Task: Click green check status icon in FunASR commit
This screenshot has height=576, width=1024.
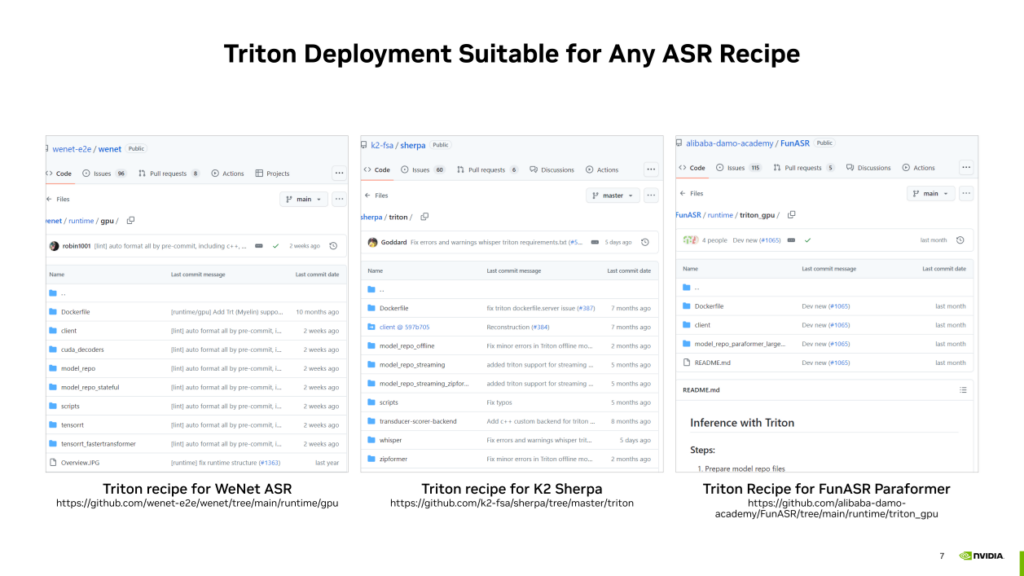Action: click(807, 240)
